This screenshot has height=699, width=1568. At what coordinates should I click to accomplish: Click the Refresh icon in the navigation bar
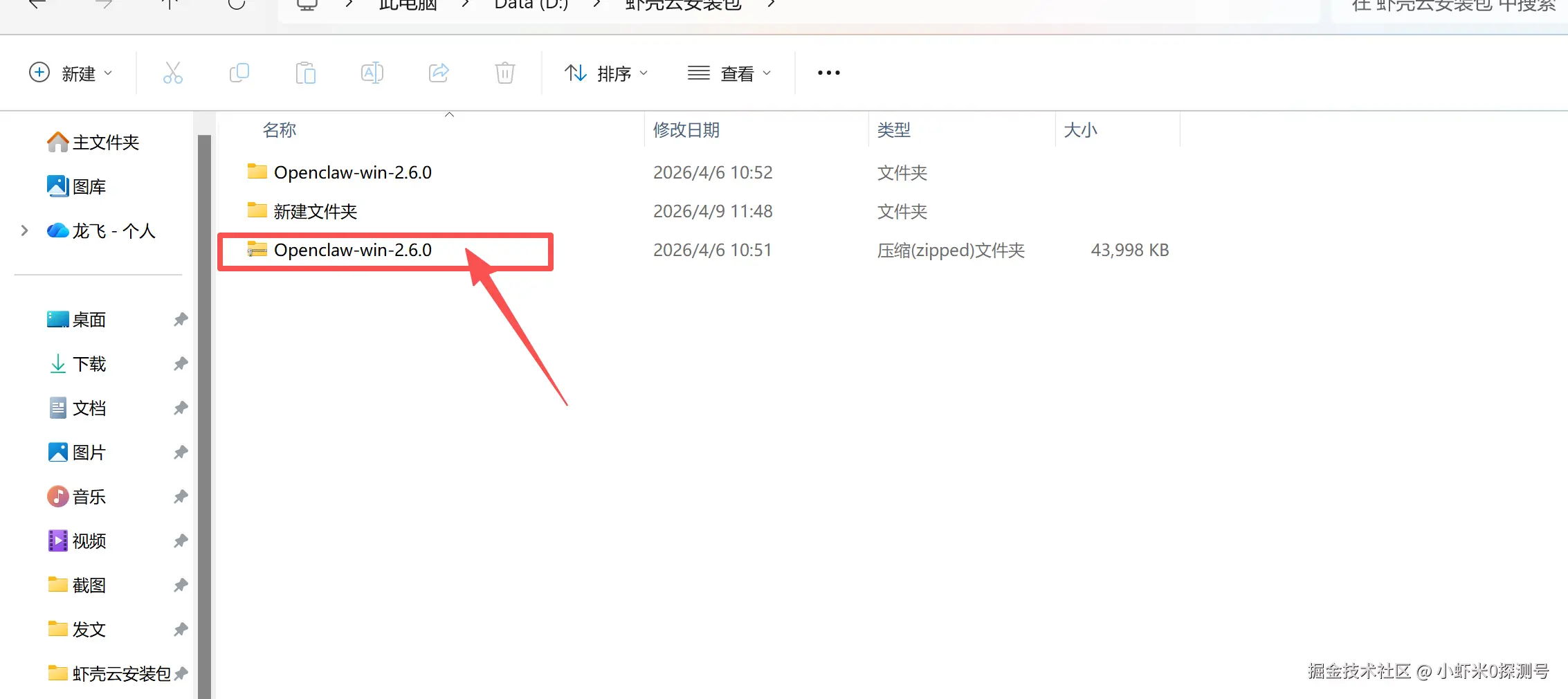click(235, 3)
